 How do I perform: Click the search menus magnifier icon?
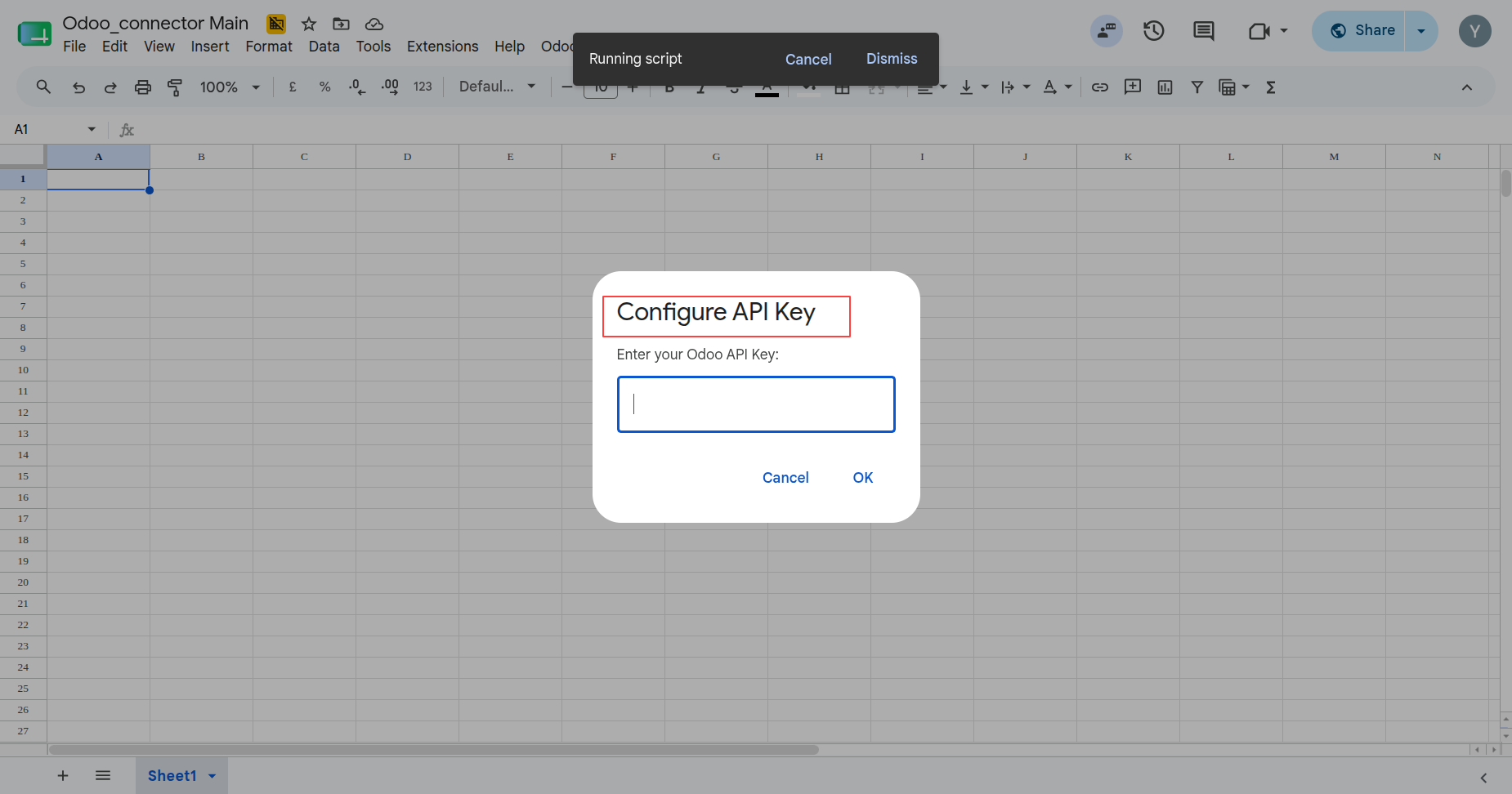point(43,87)
